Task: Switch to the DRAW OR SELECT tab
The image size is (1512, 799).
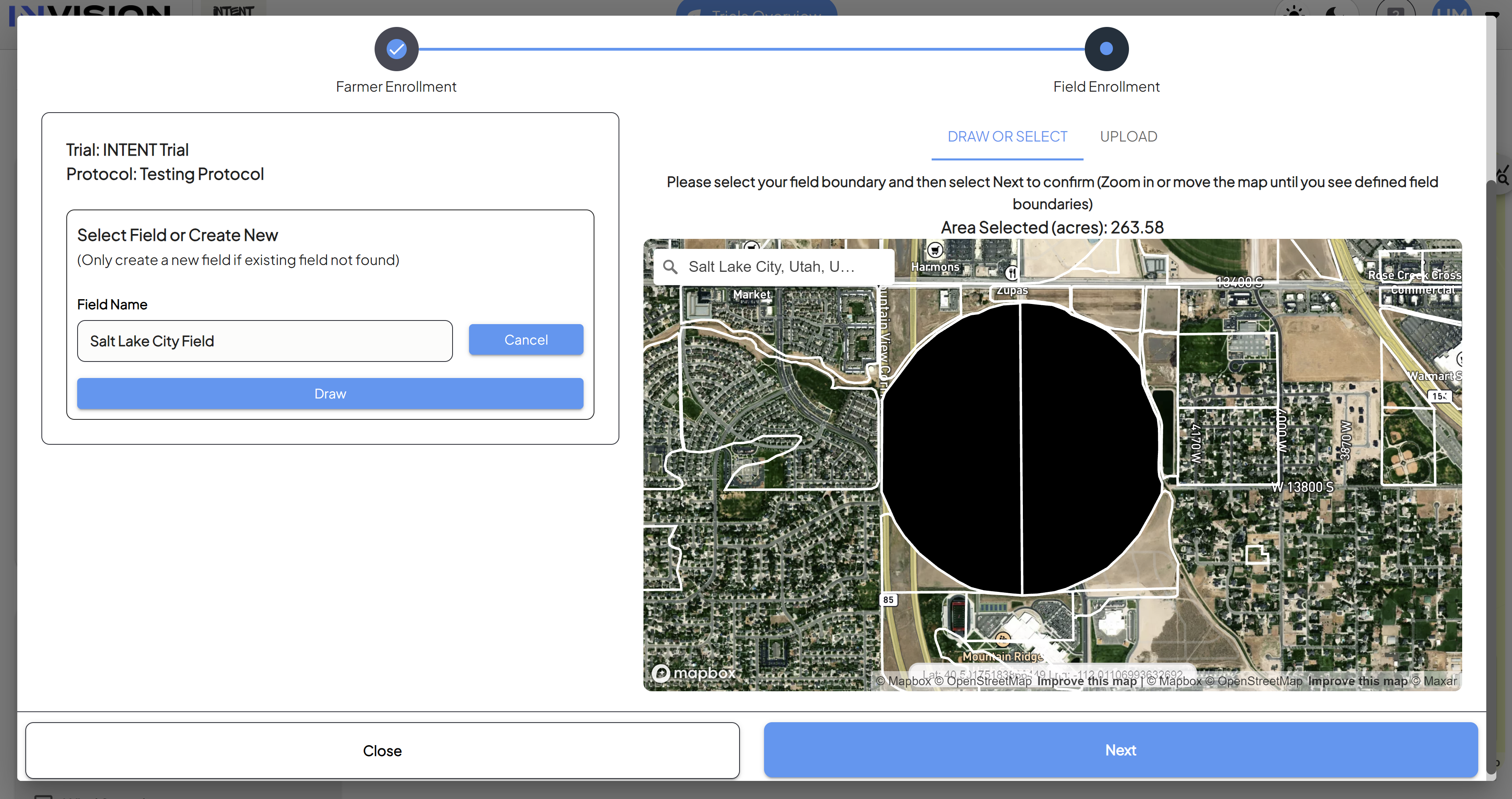Action: tap(1007, 137)
